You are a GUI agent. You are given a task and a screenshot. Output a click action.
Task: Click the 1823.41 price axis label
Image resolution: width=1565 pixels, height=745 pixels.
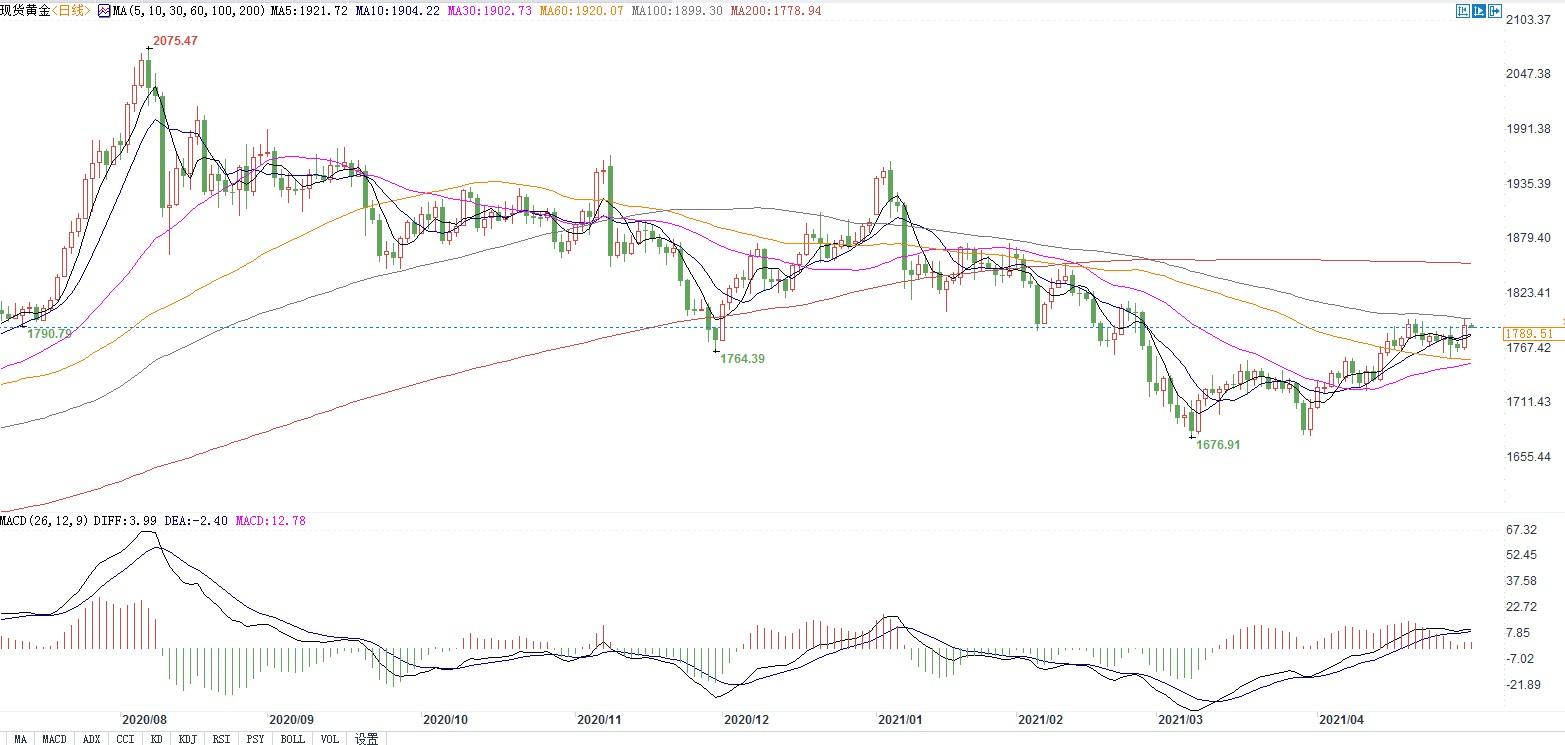click(1529, 293)
